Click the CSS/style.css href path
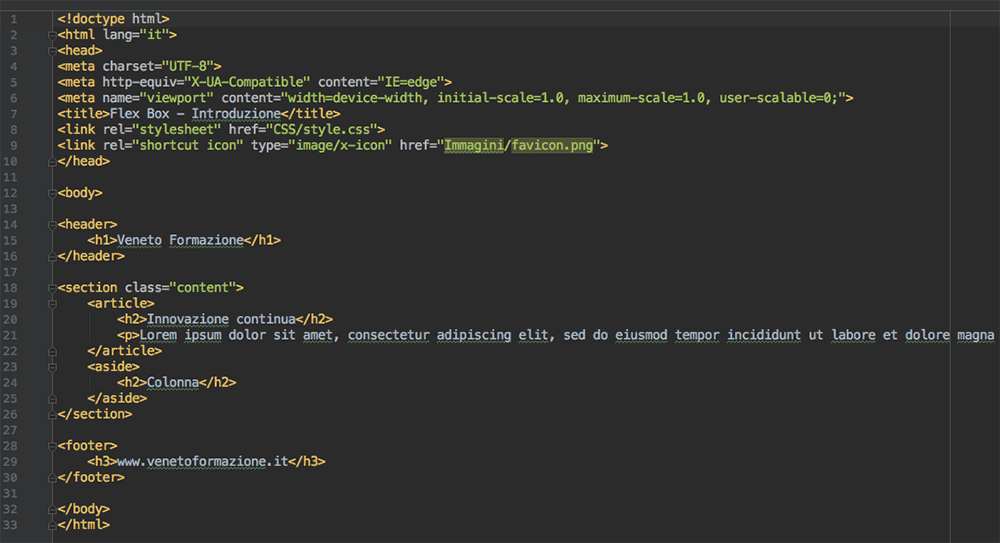 [321, 130]
